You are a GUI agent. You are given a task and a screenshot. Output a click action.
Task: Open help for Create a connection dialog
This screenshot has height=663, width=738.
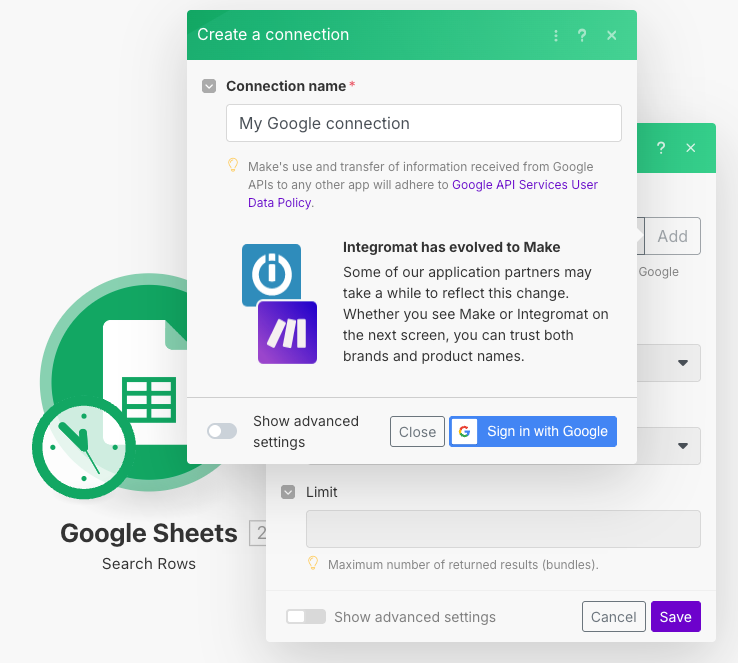[x=582, y=35]
